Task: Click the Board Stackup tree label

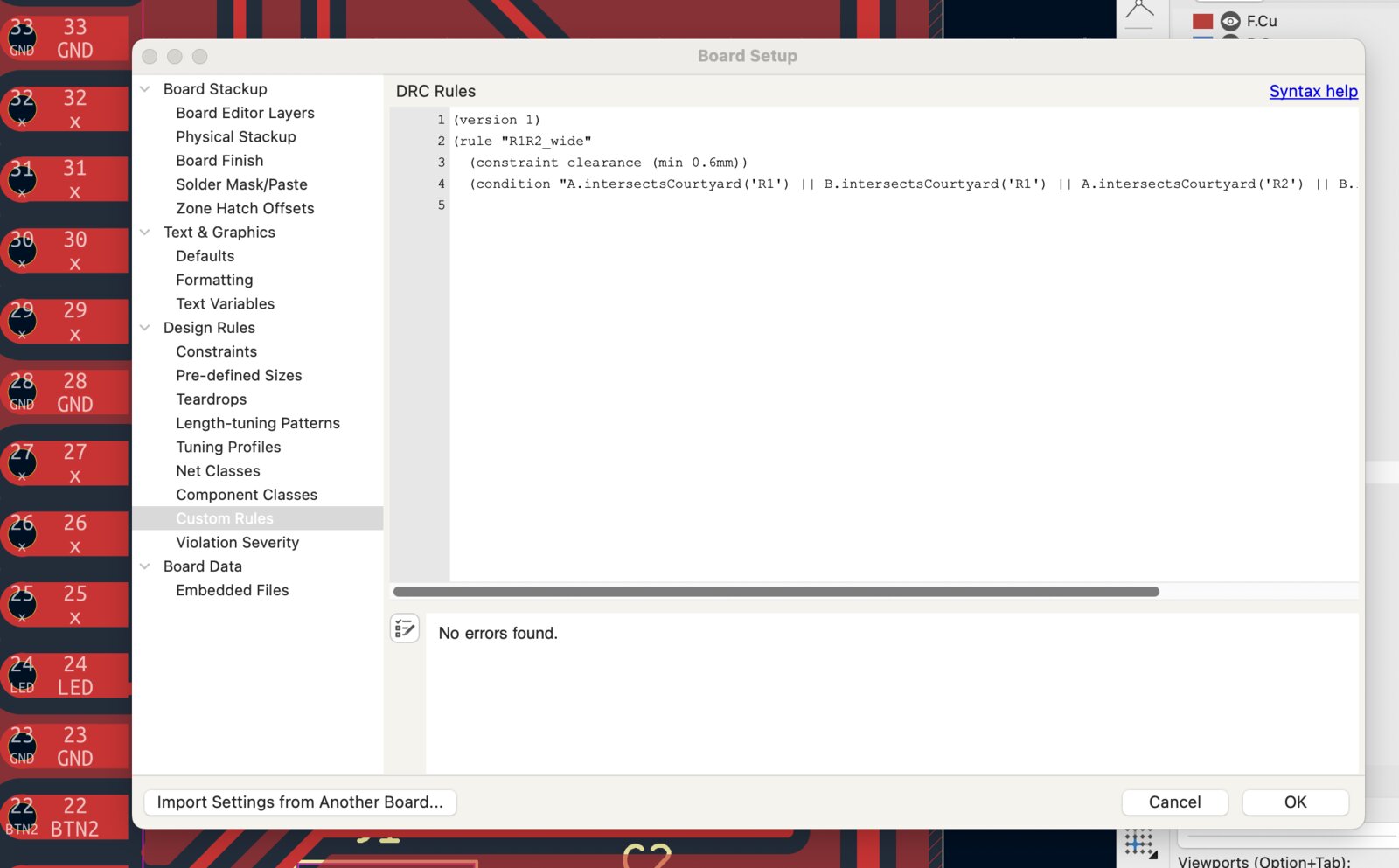Action: [x=215, y=89]
